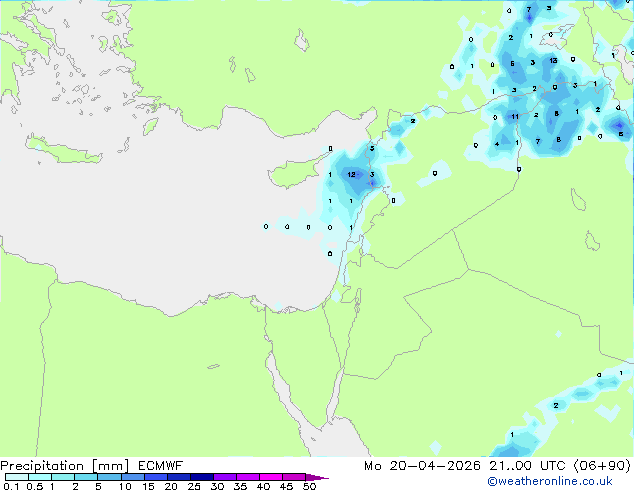Click the '12' value east of Cyprus
Viewport: 634px width, 490px height.
[x=351, y=174]
